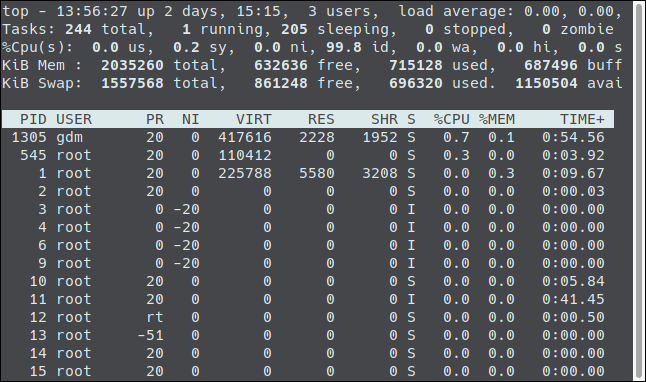The image size is (646, 382).
Task: Select PID 11 in the process list
Action: 38,299
